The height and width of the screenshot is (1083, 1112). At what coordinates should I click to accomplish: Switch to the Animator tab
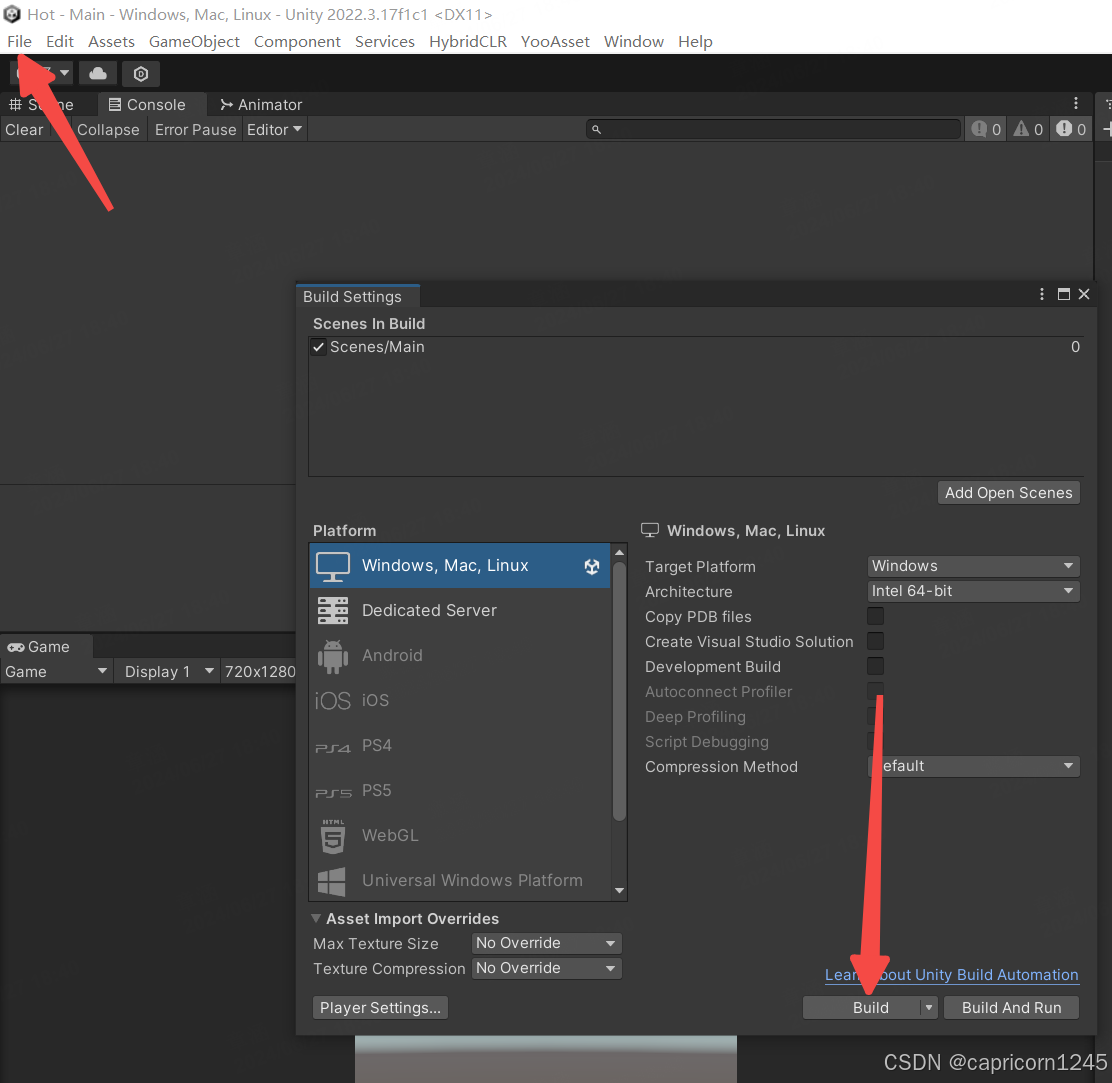pyautogui.click(x=261, y=105)
